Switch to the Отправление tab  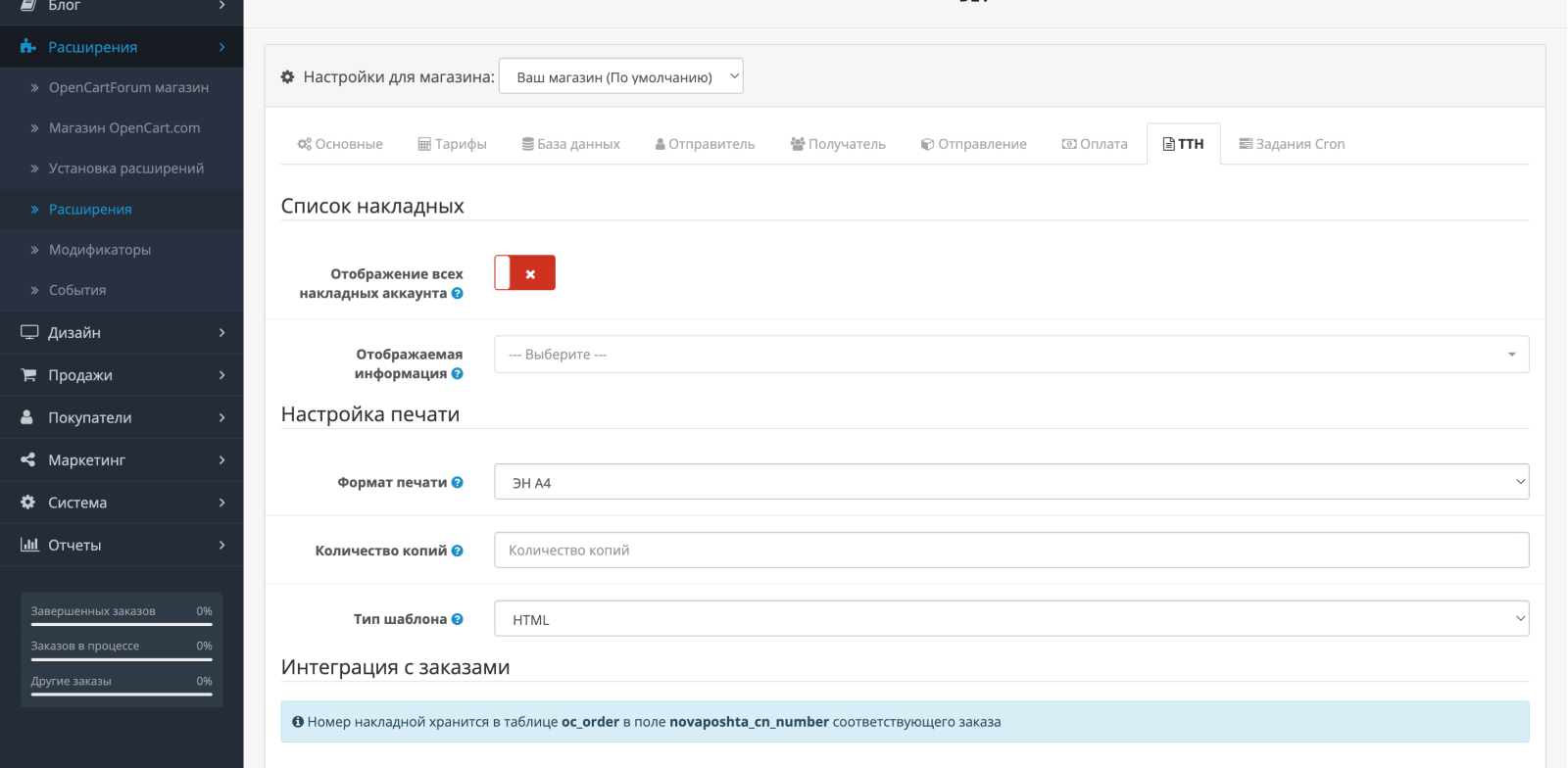click(x=973, y=144)
